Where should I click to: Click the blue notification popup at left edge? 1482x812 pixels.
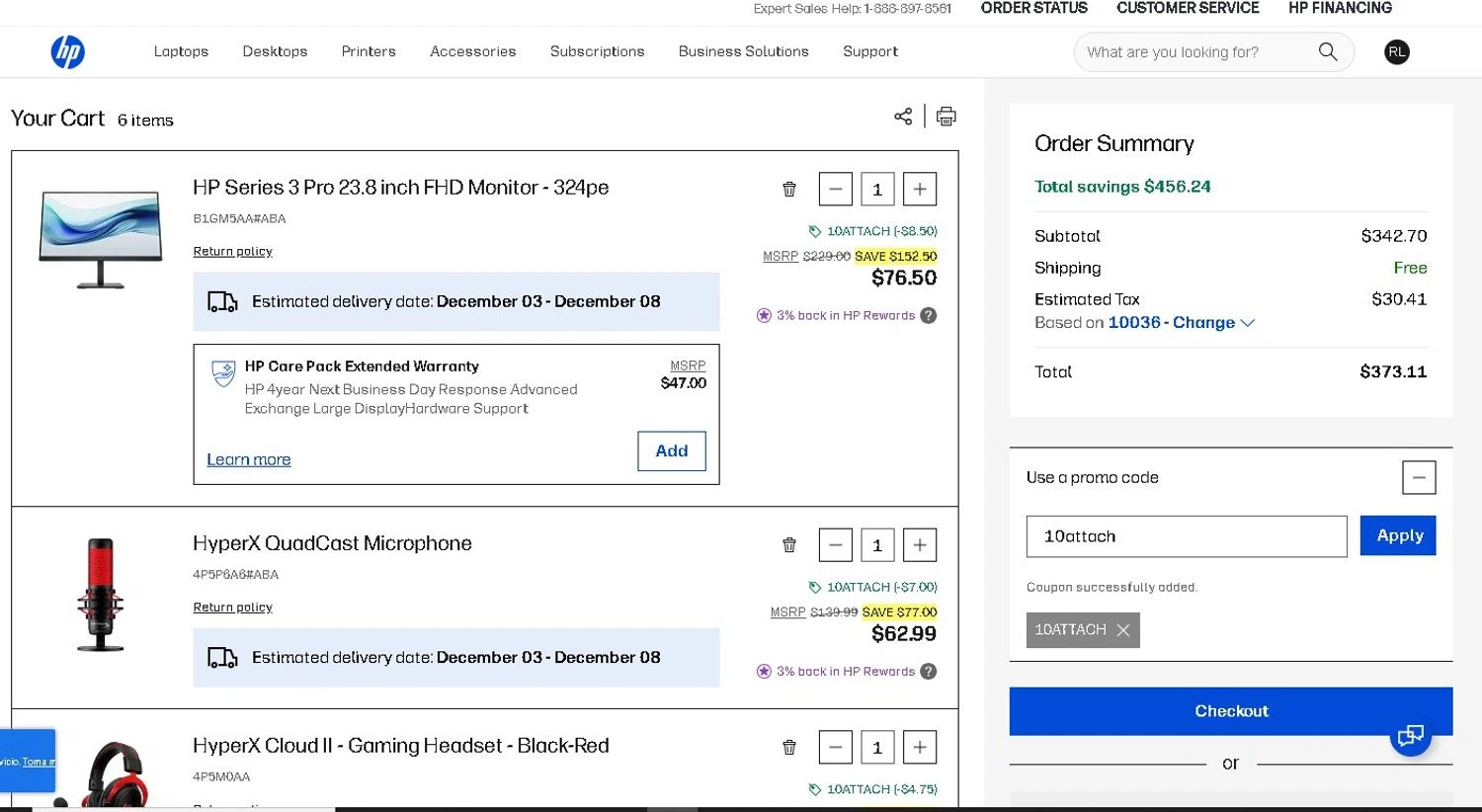(x=28, y=761)
